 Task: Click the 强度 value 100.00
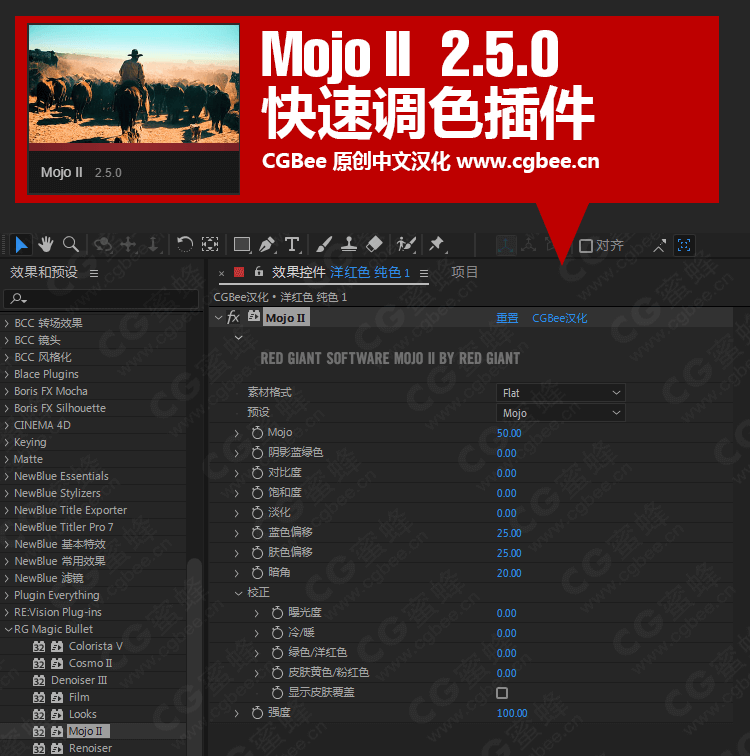click(x=512, y=713)
